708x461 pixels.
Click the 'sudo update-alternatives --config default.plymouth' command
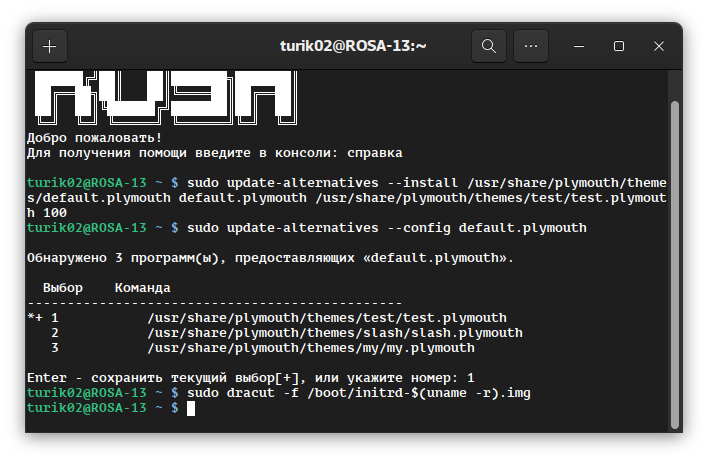(387, 228)
